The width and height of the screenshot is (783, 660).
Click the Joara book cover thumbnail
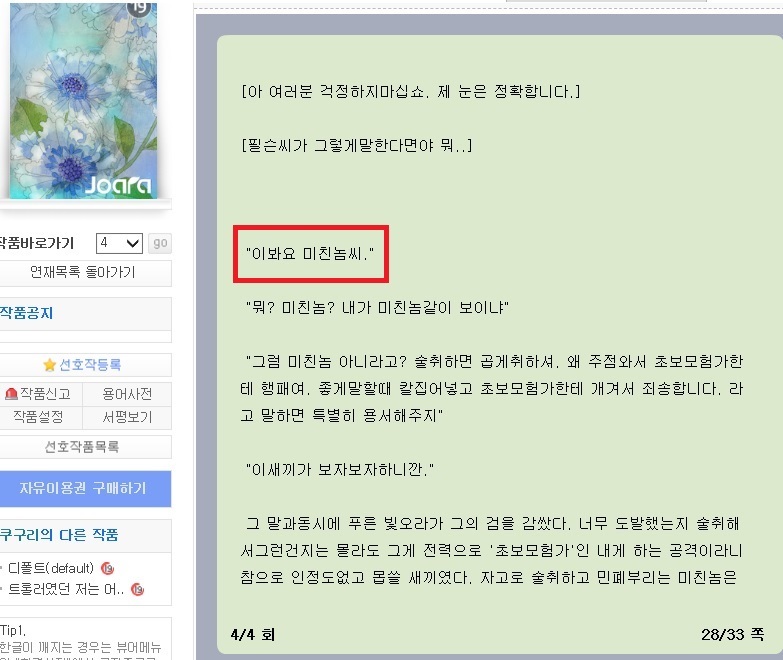coord(83,100)
